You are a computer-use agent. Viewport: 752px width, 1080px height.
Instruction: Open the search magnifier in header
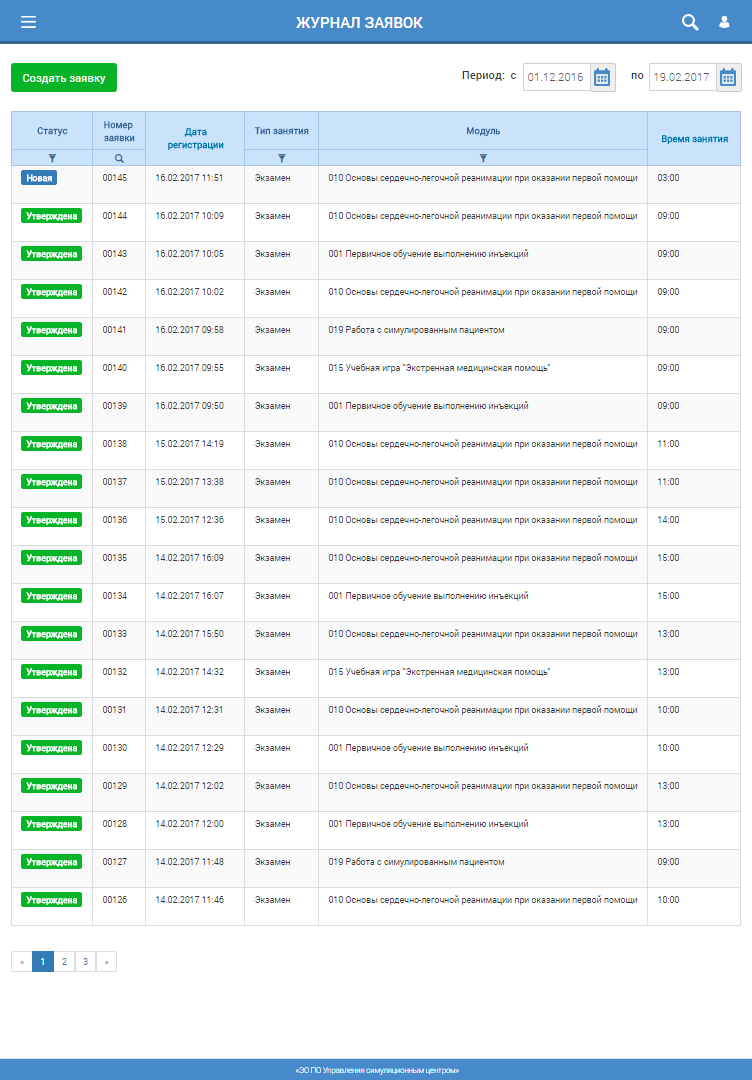pos(690,22)
